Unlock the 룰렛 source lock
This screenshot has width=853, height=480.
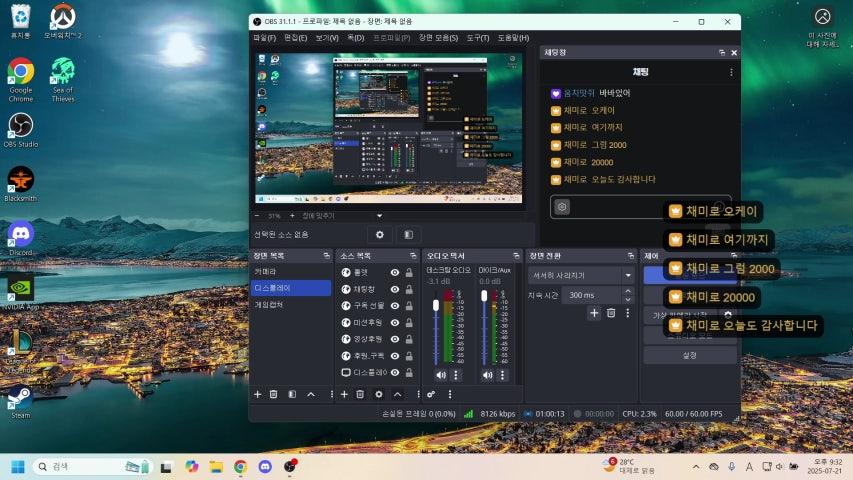click(409, 272)
